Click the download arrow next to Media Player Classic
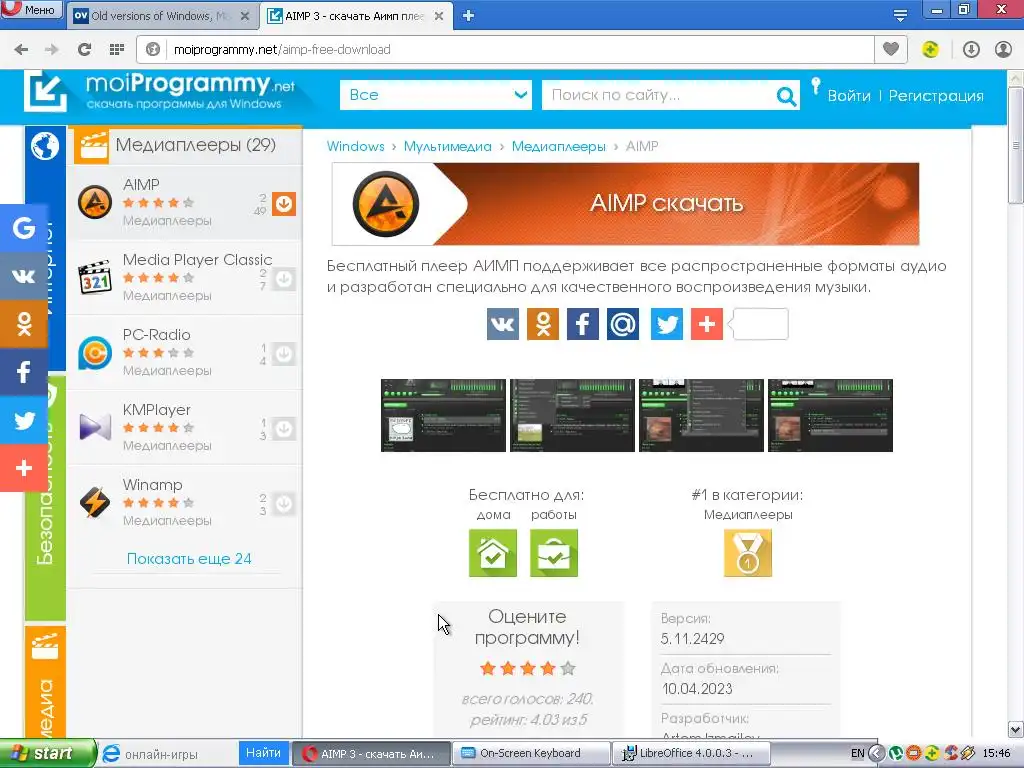The width and height of the screenshot is (1024, 768). click(x=283, y=279)
